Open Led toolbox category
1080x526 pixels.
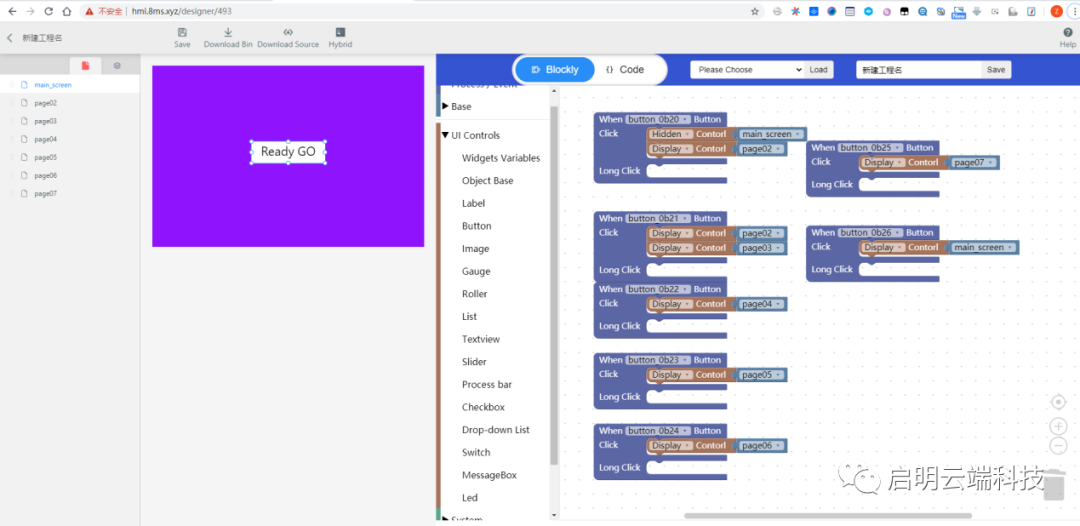pos(469,498)
